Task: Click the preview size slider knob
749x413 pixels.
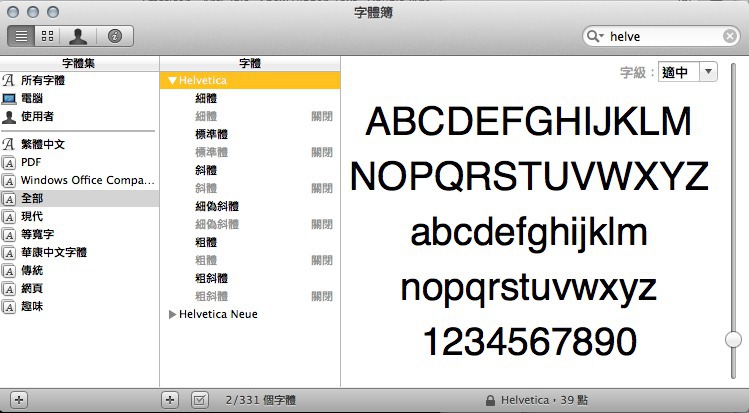Action: pyautogui.click(x=733, y=339)
